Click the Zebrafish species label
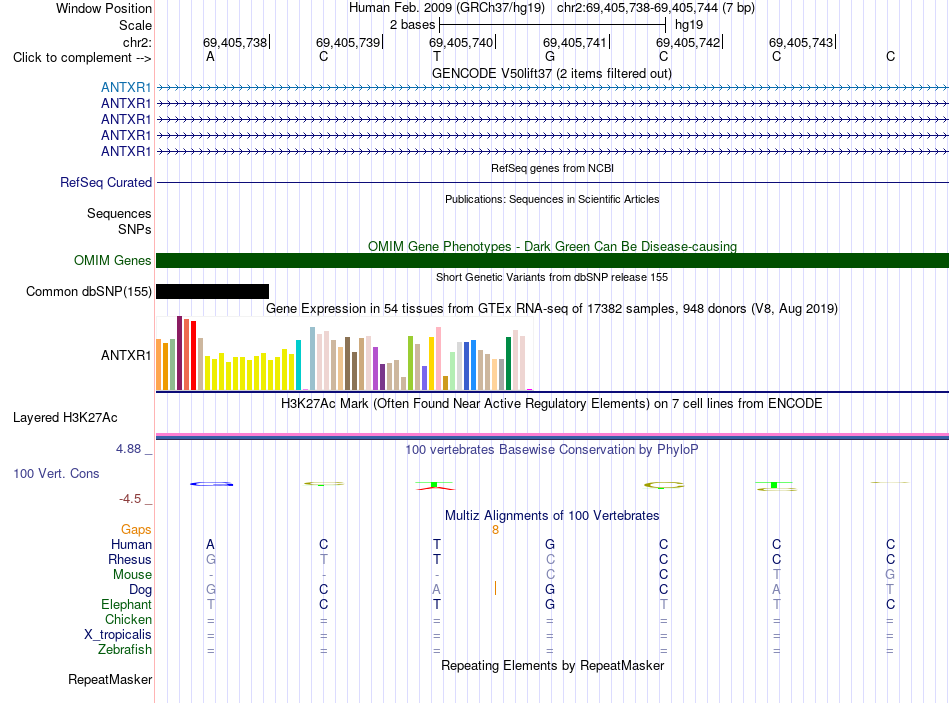Image resolution: width=950 pixels, height=703 pixels. (x=125, y=650)
